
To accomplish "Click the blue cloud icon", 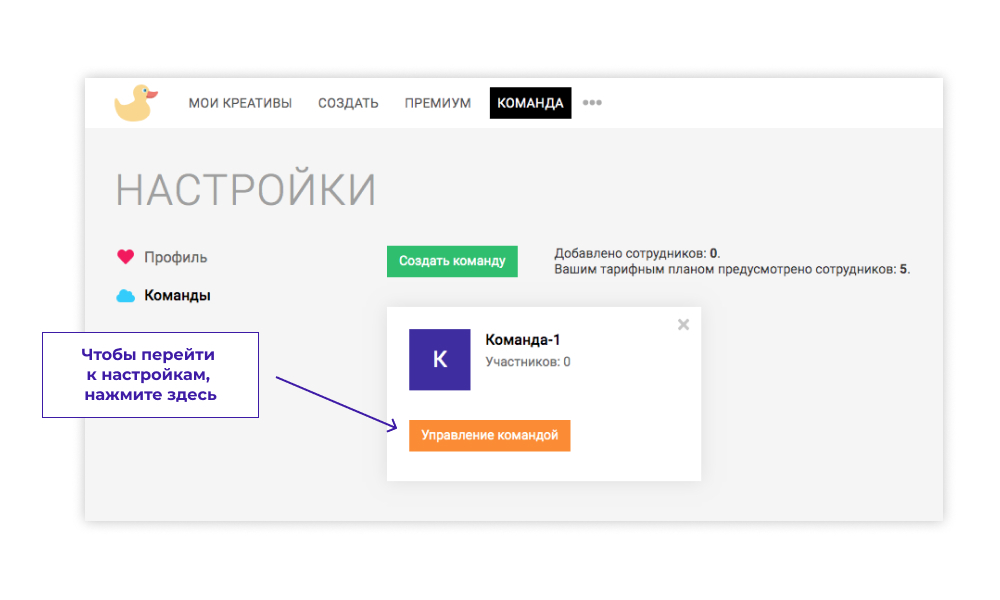I will [125, 296].
